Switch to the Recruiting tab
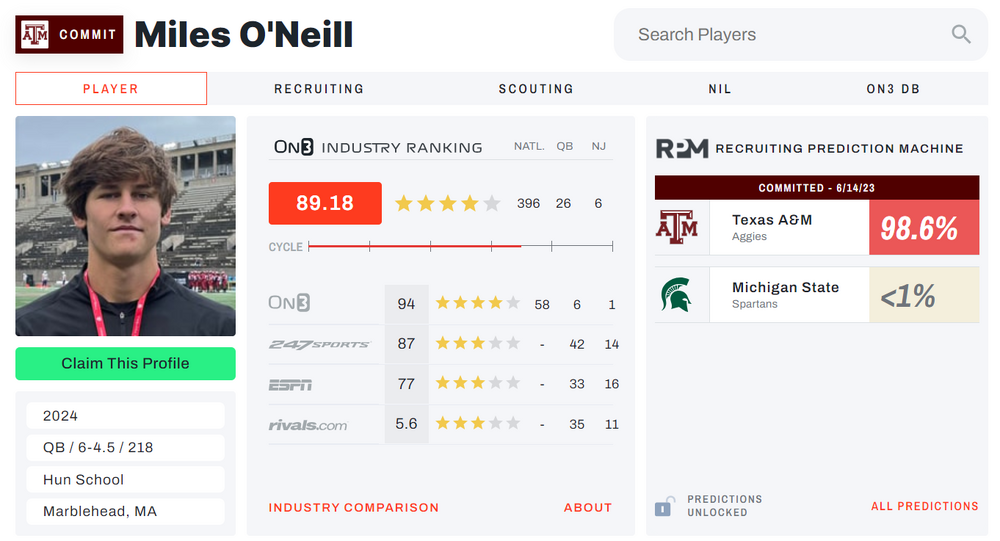The height and width of the screenshot is (541, 1000). pos(319,89)
